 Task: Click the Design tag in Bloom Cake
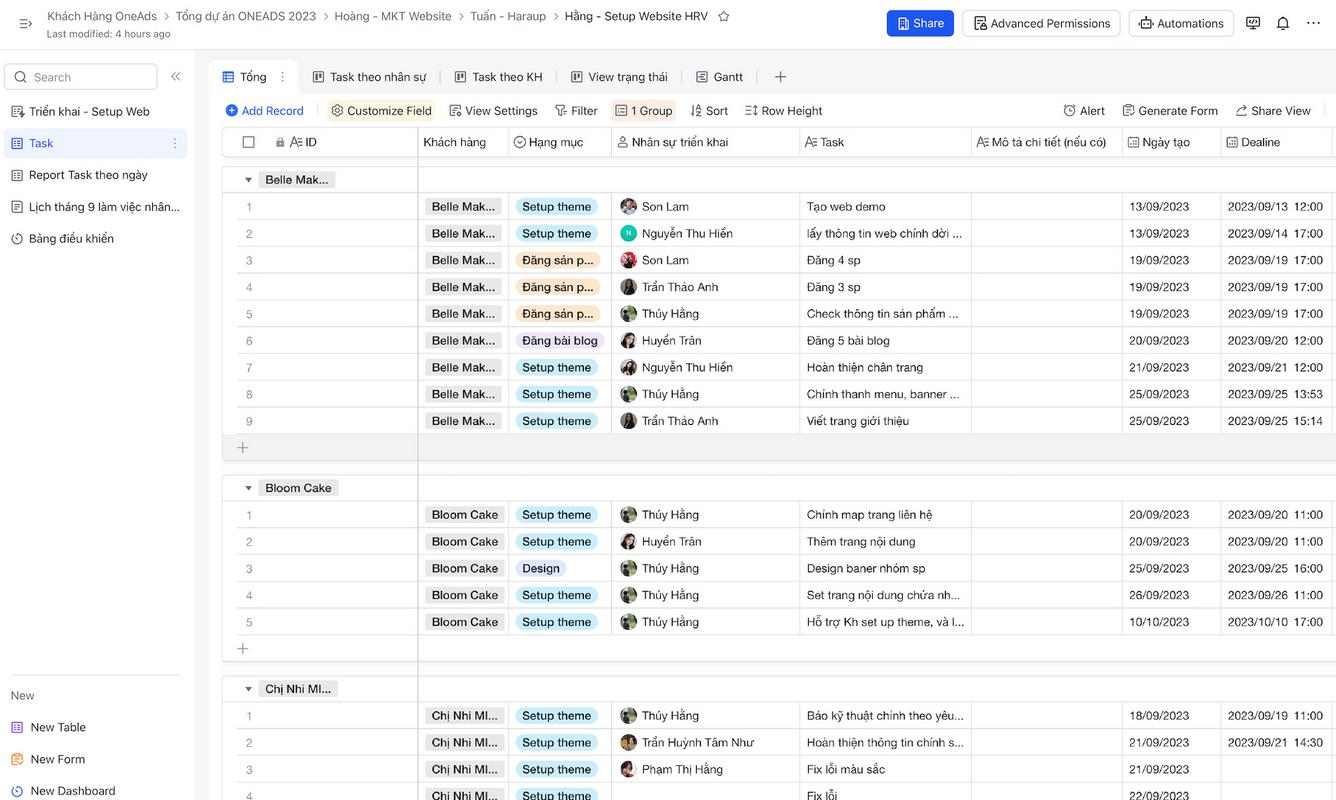[541, 569]
